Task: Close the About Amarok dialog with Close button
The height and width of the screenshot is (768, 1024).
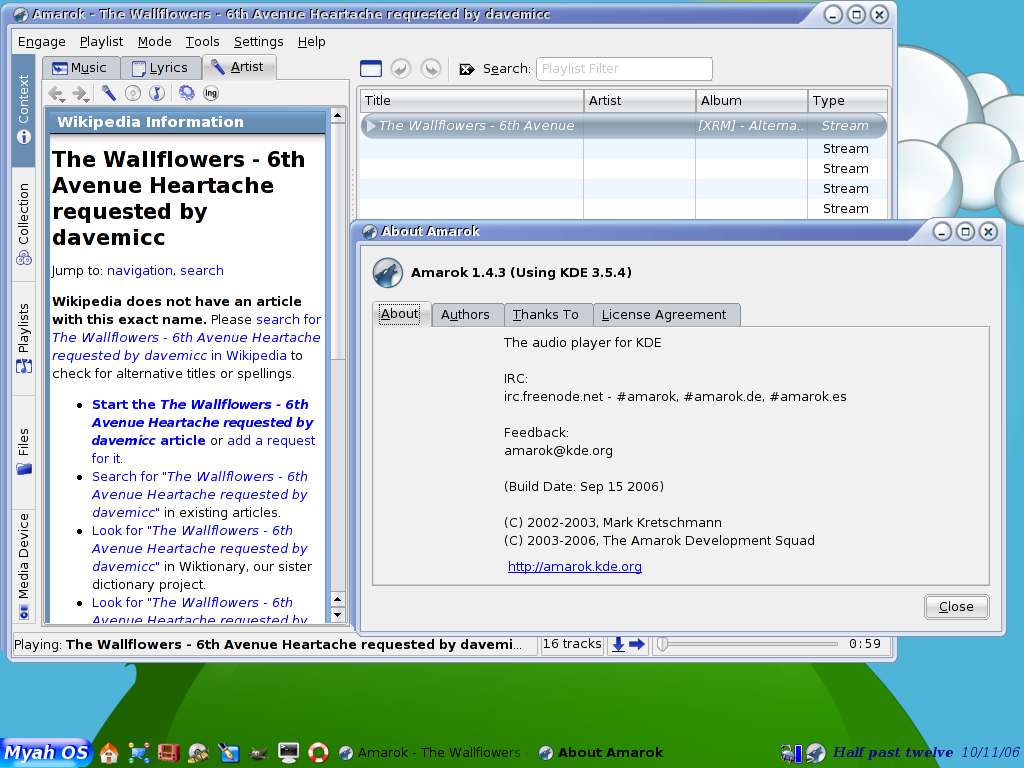Action: click(x=957, y=607)
